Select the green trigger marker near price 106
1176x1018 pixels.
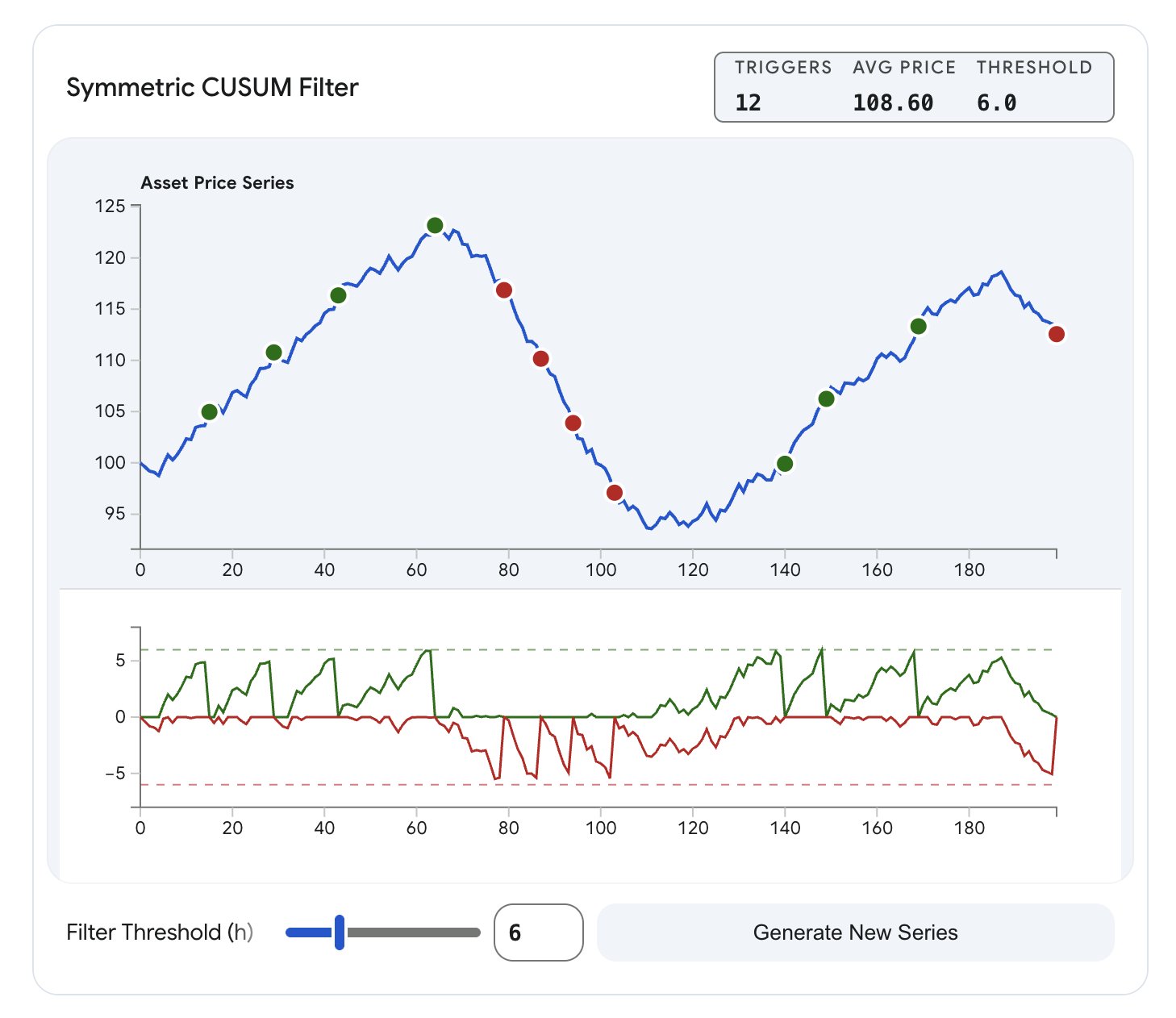pyautogui.click(x=826, y=399)
